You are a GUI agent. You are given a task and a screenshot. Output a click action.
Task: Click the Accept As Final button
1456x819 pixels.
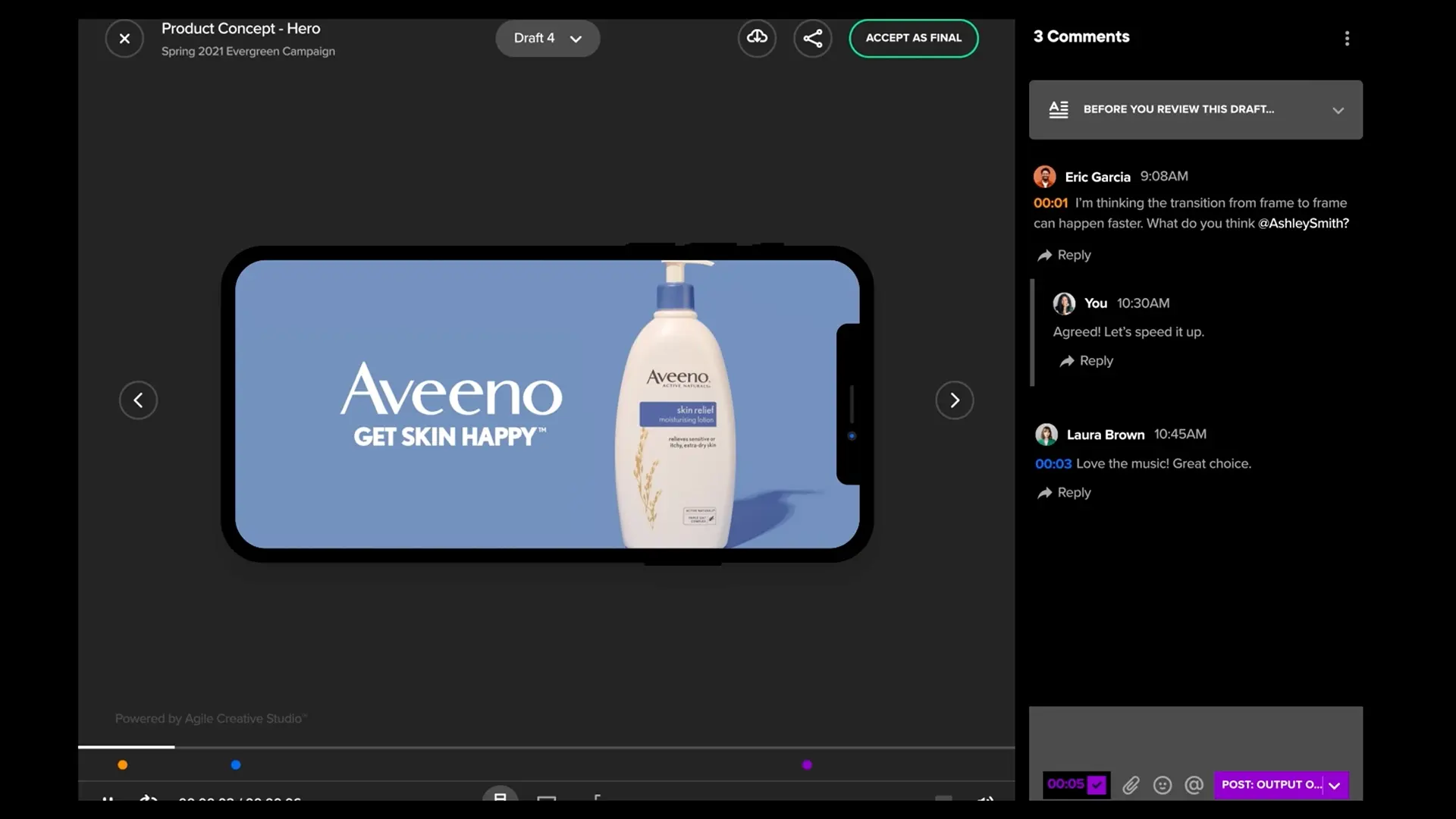913,38
